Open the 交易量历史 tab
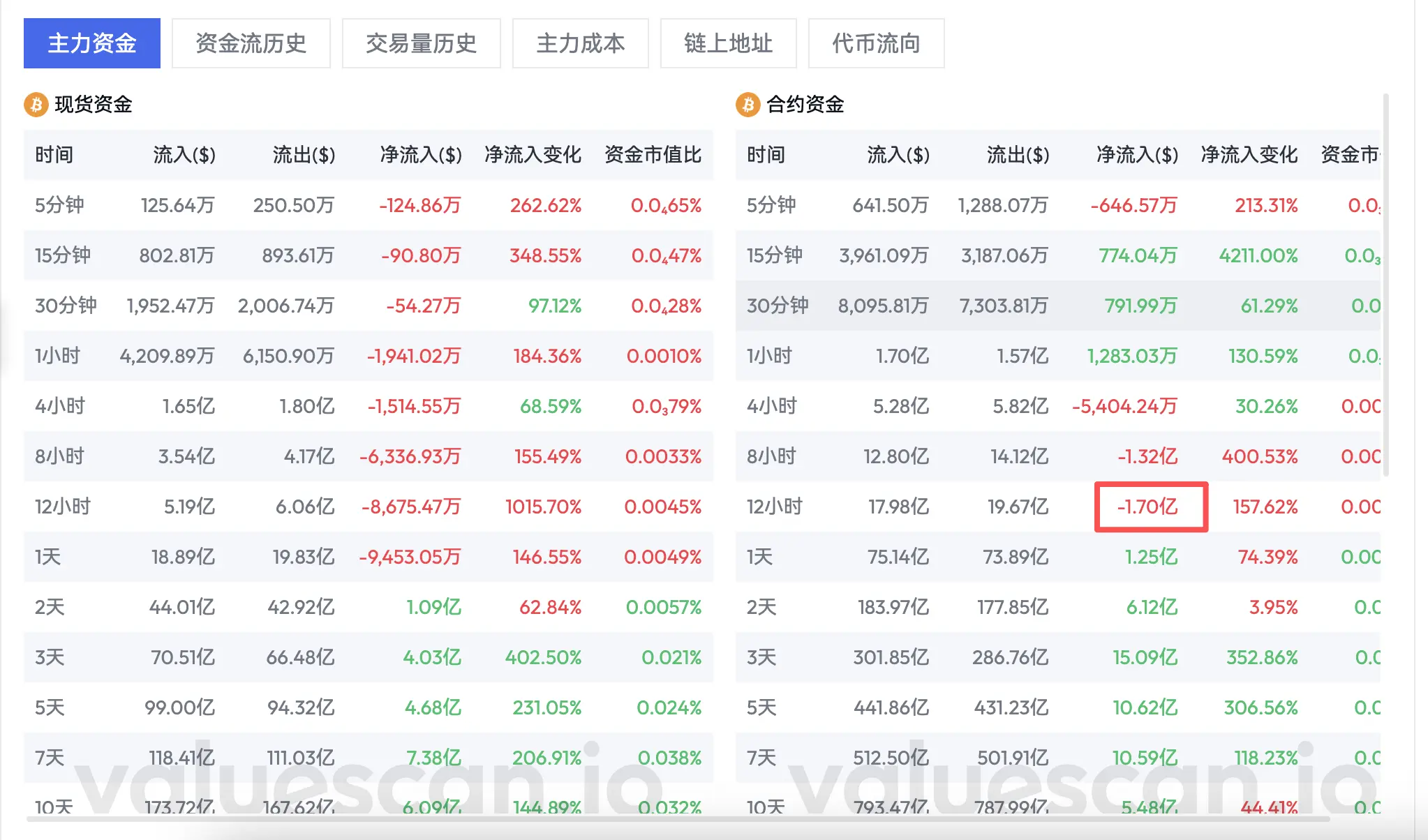 tap(421, 43)
